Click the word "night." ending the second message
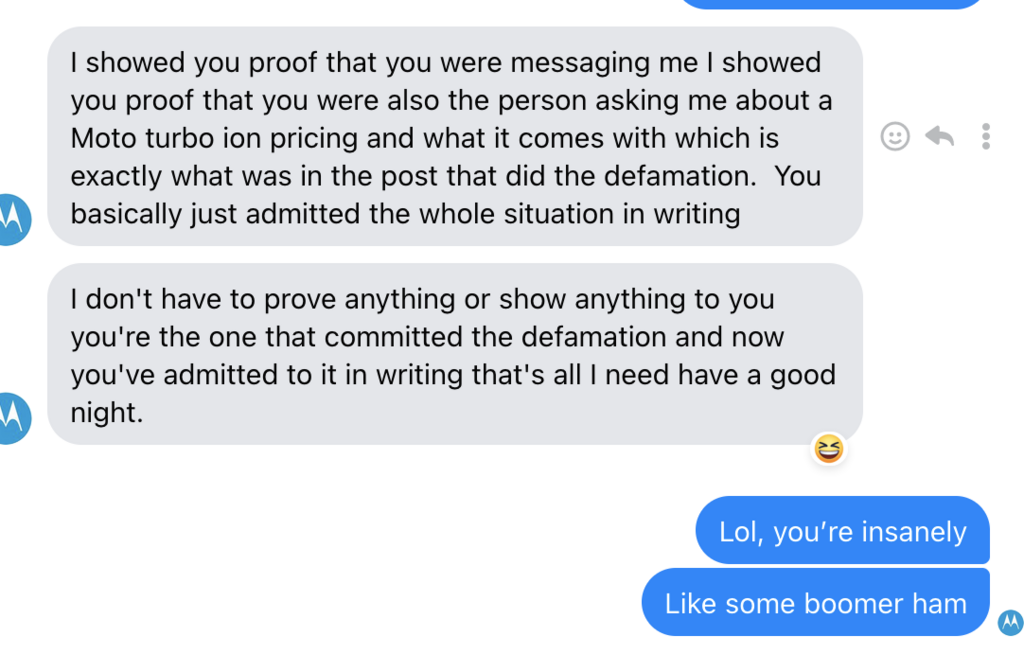This screenshot has height=672, width=1024. pyautogui.click(x=107, y=413)
